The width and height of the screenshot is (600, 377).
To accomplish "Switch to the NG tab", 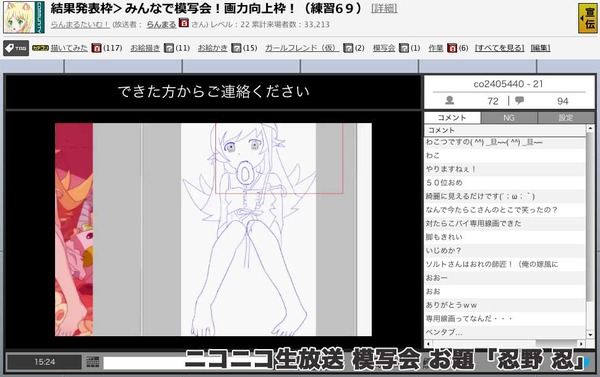I will 509,118.
